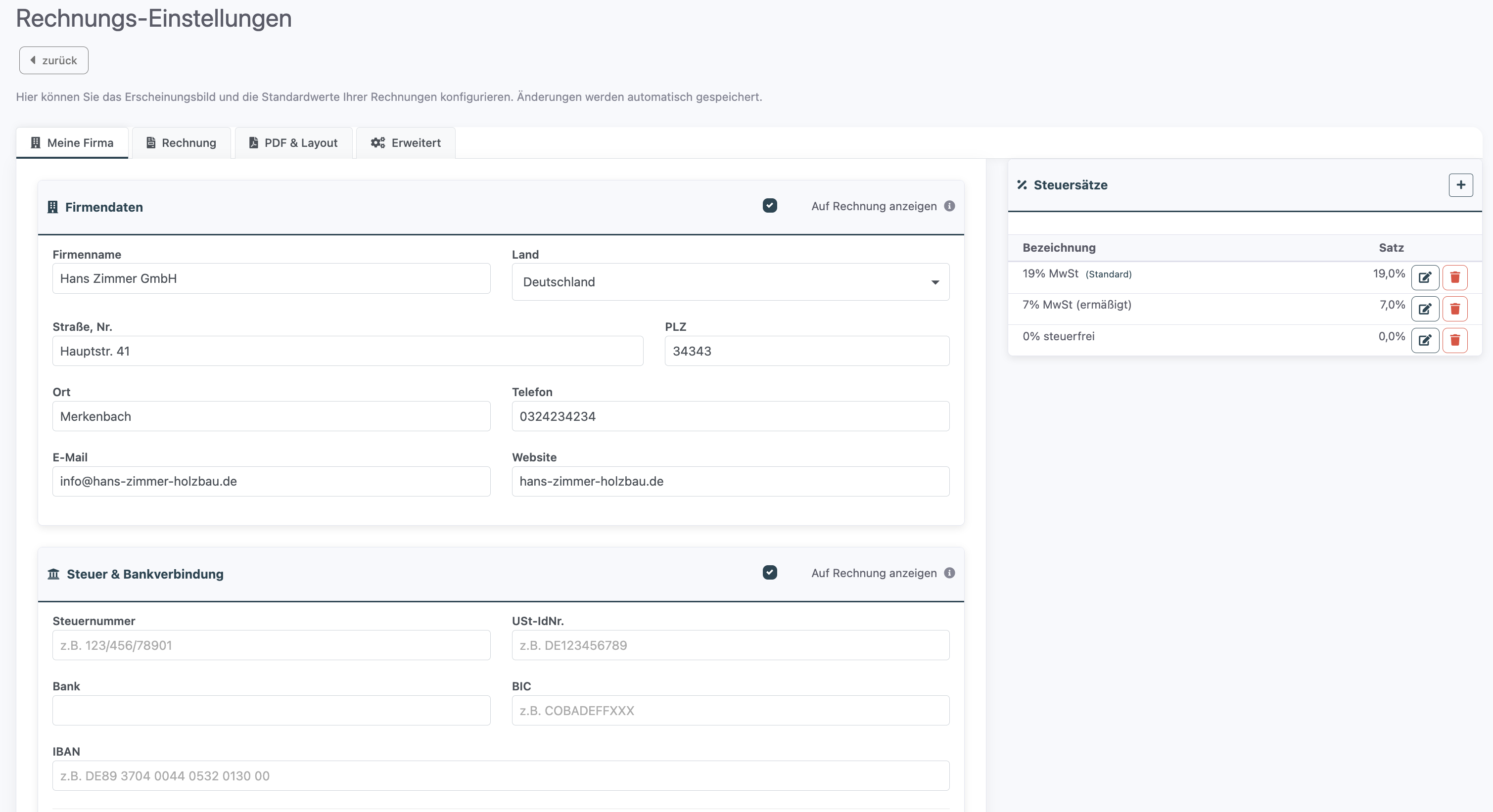Open the PDF & Layout tab
This screenshot has width=1493, height=812.
tap(293, 142)
